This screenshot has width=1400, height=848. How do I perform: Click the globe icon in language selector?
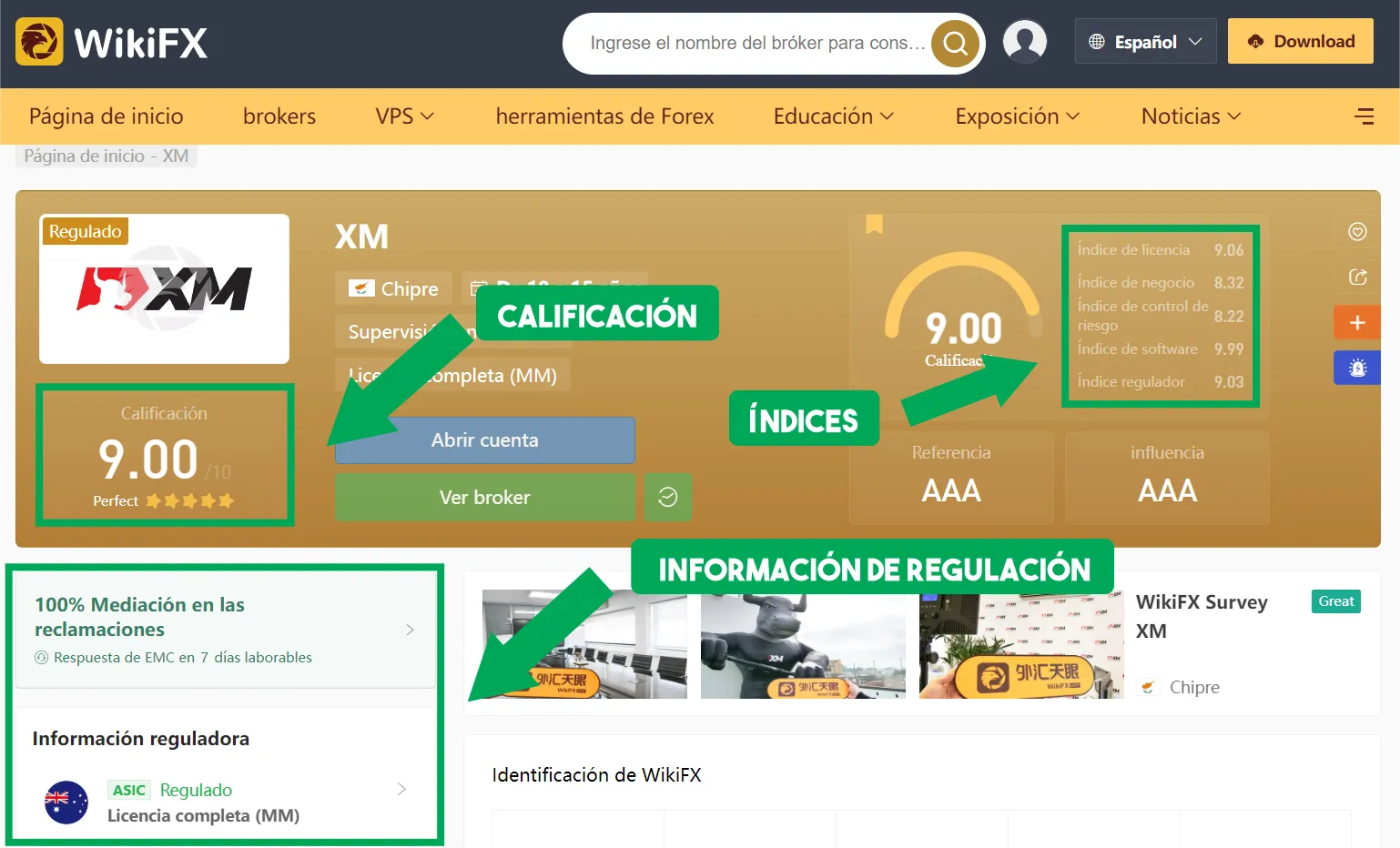(1097, 42)
